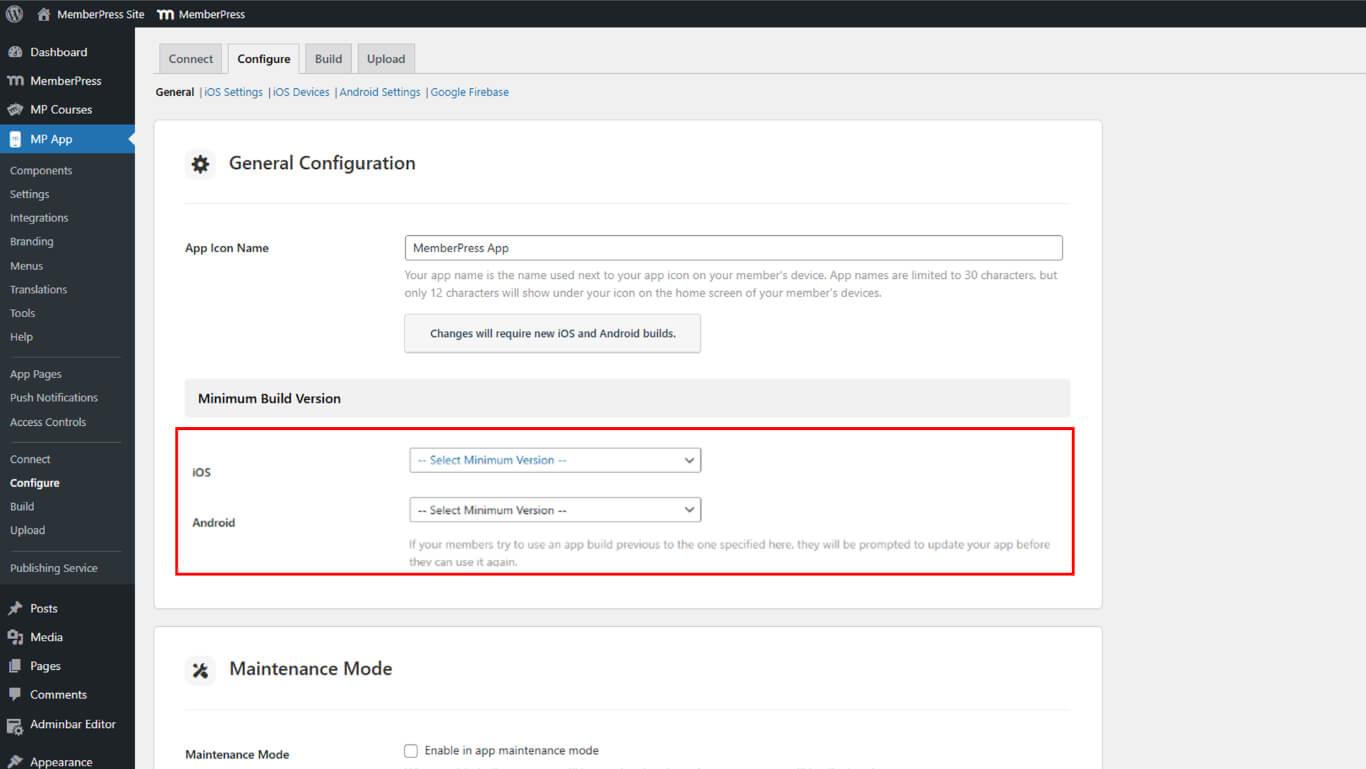Click the Android Settings link

click(380, 92)
